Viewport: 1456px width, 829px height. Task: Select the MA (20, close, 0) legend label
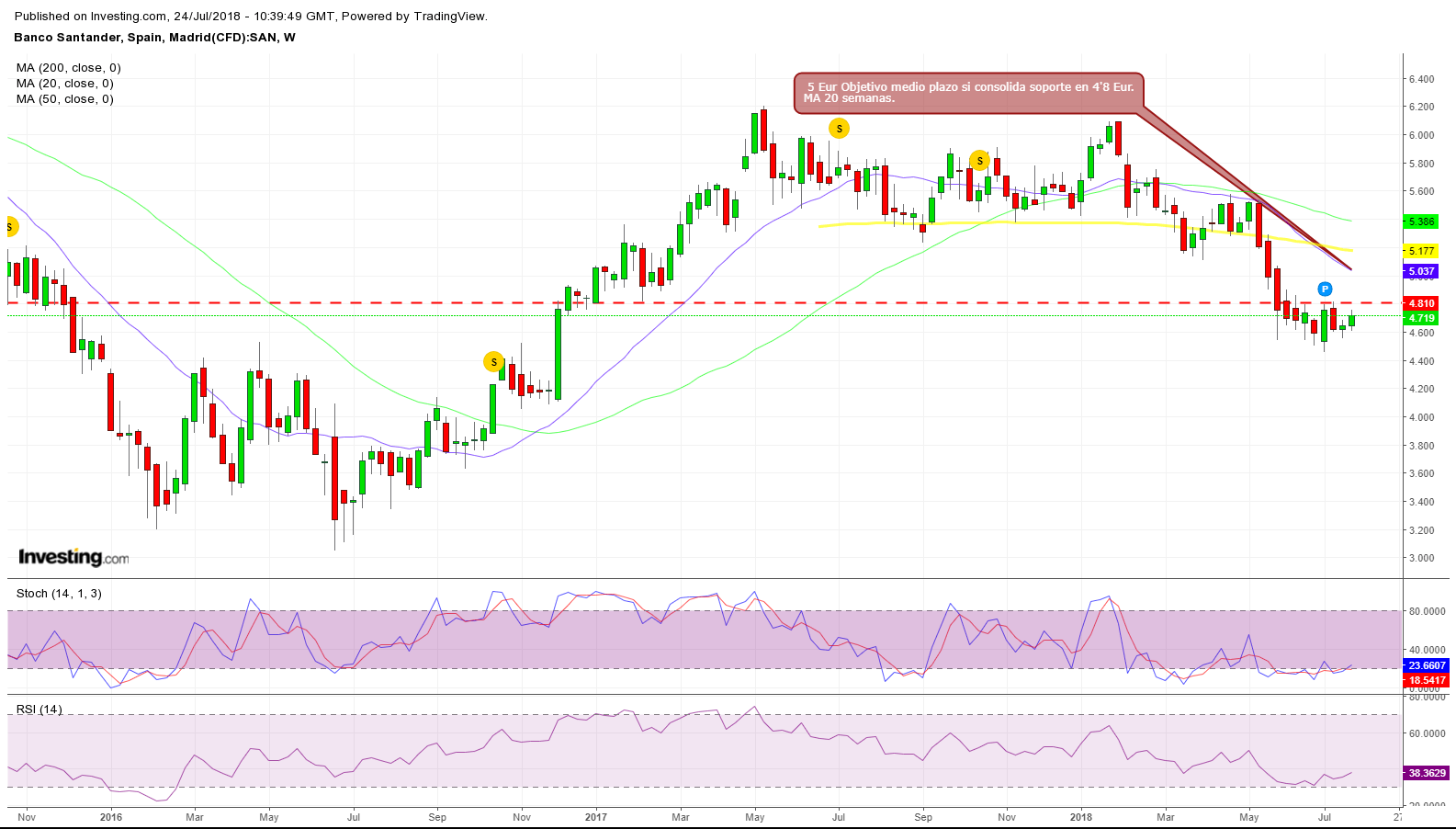tap(65, 84)
